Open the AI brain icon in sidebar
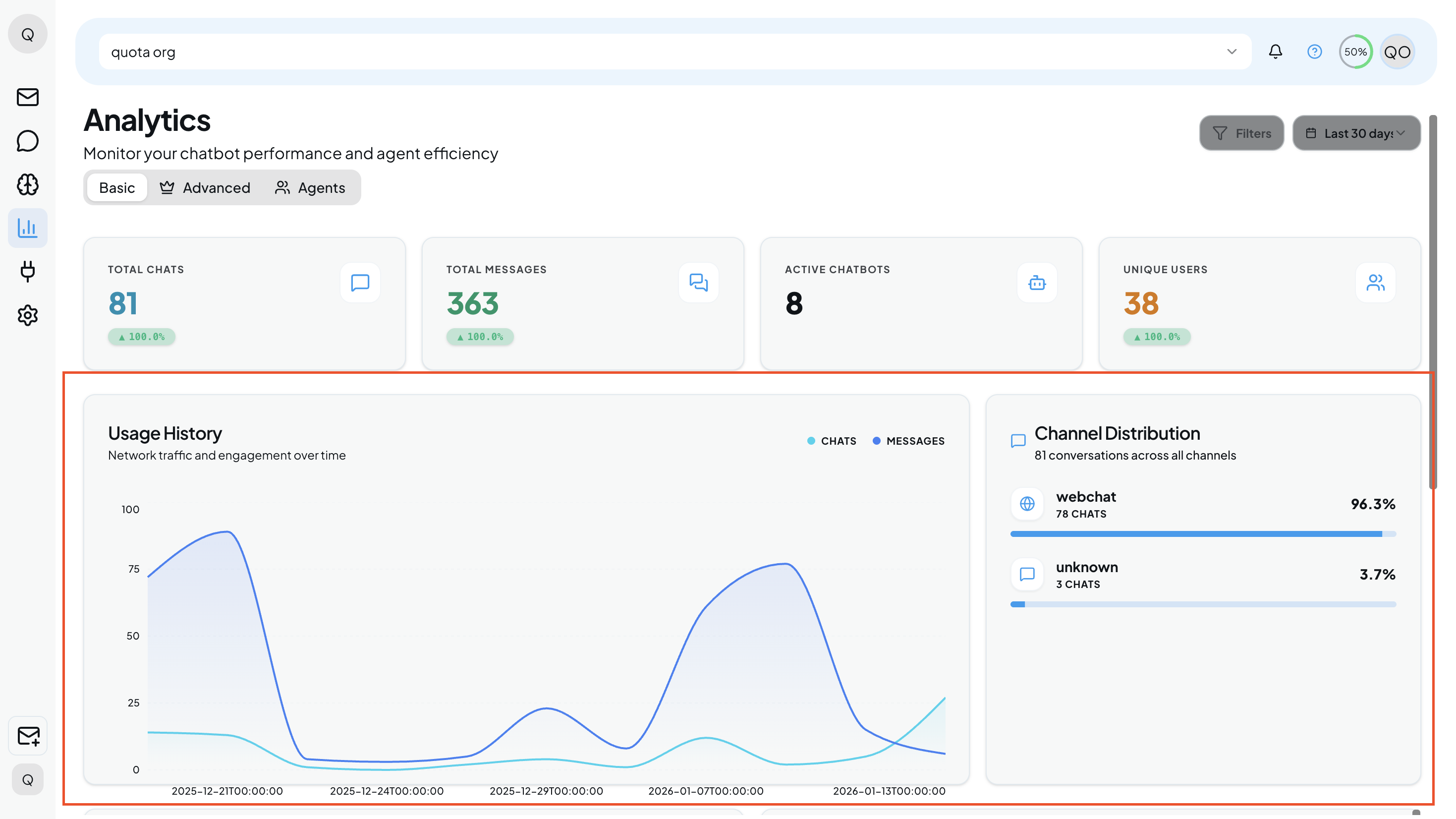This screenshot has width=1456, height=819. point(27,184)
